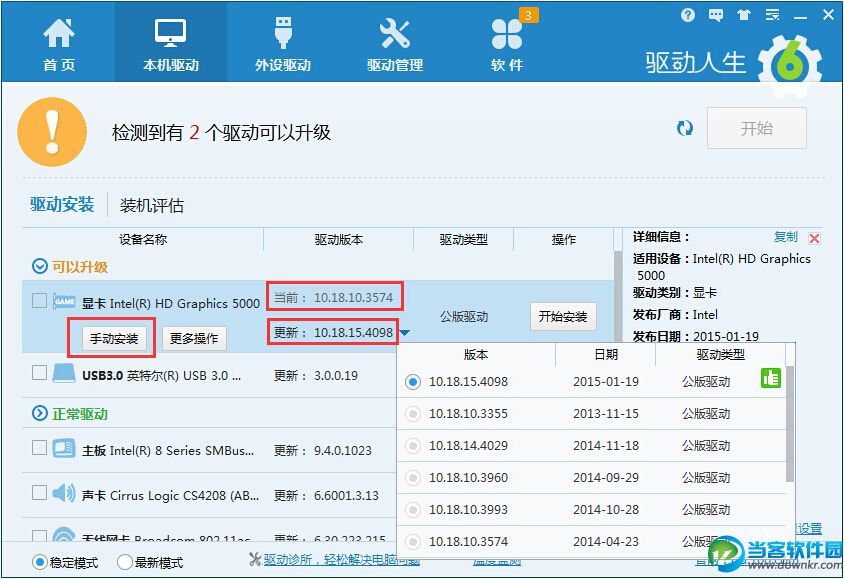Click green thumbs-up recommended icon
844x579 pixels.
coord(771,378)
